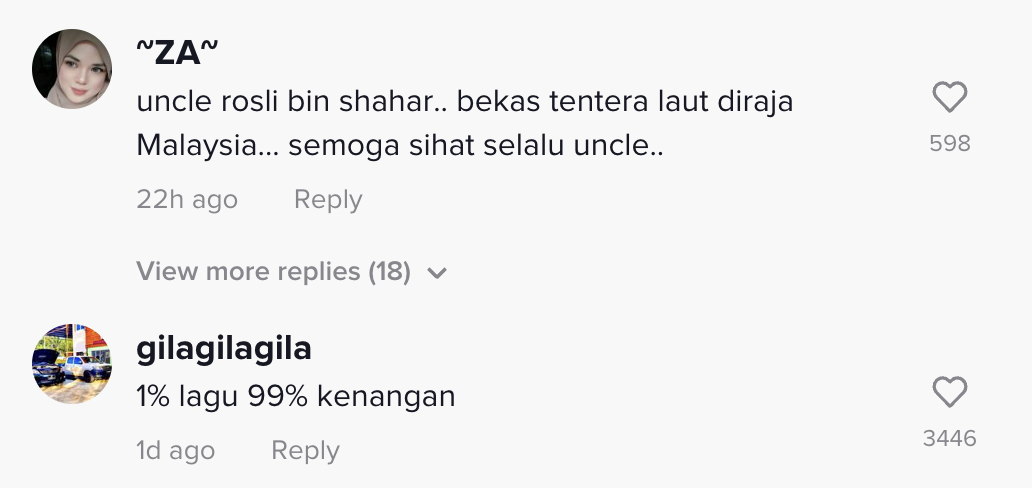Click the (18) replies count
This screenshot has width=1032, height=488.
pyautogui.click(x=389, y=272)
